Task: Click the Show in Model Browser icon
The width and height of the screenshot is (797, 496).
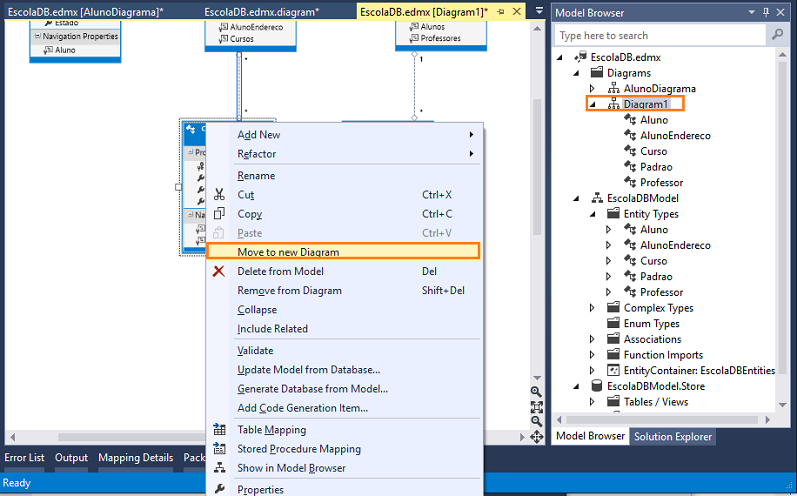Action: (219, 468)
